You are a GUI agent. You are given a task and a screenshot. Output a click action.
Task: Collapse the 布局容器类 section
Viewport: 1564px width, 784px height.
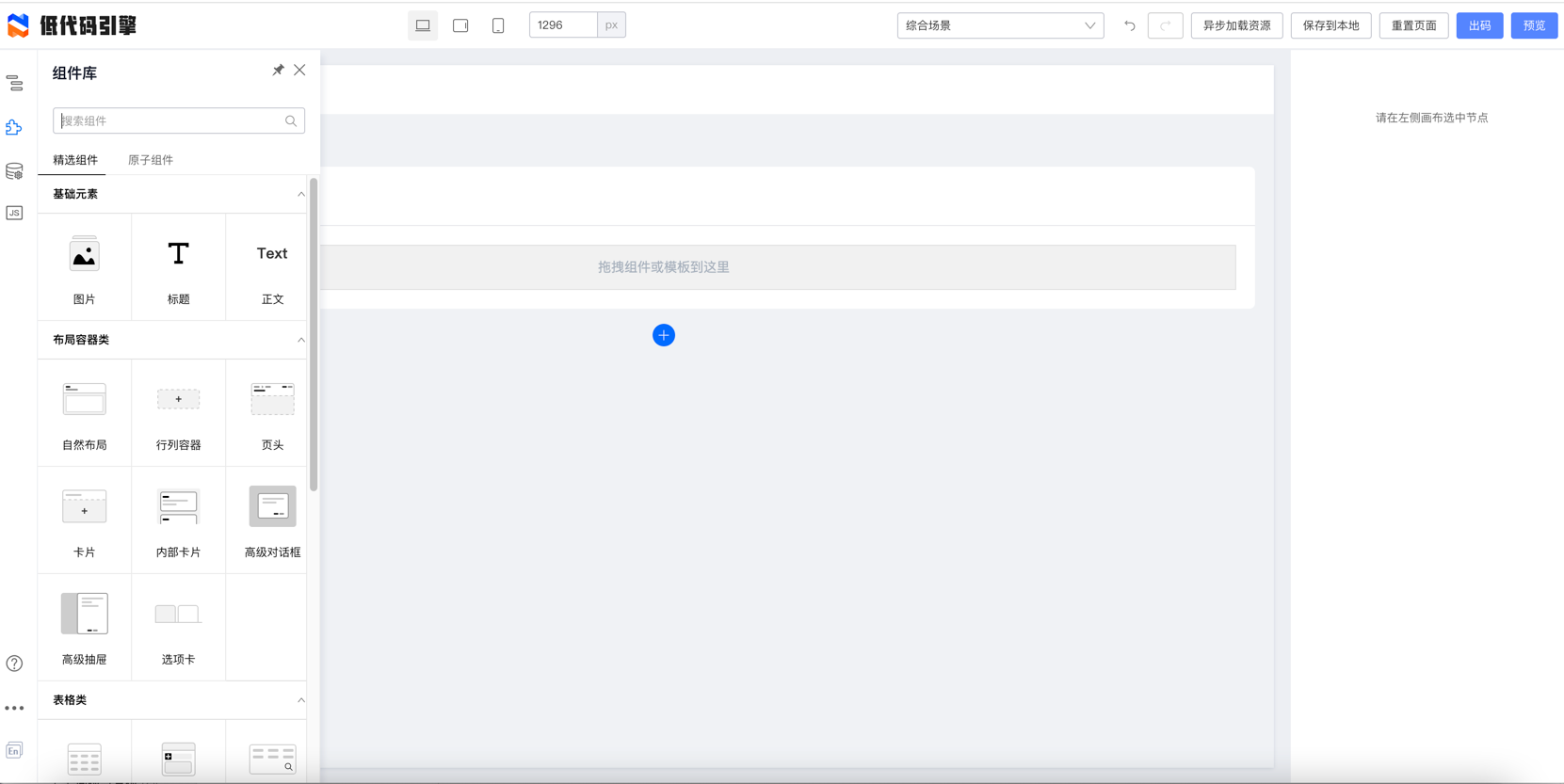[x=300, y=340]
